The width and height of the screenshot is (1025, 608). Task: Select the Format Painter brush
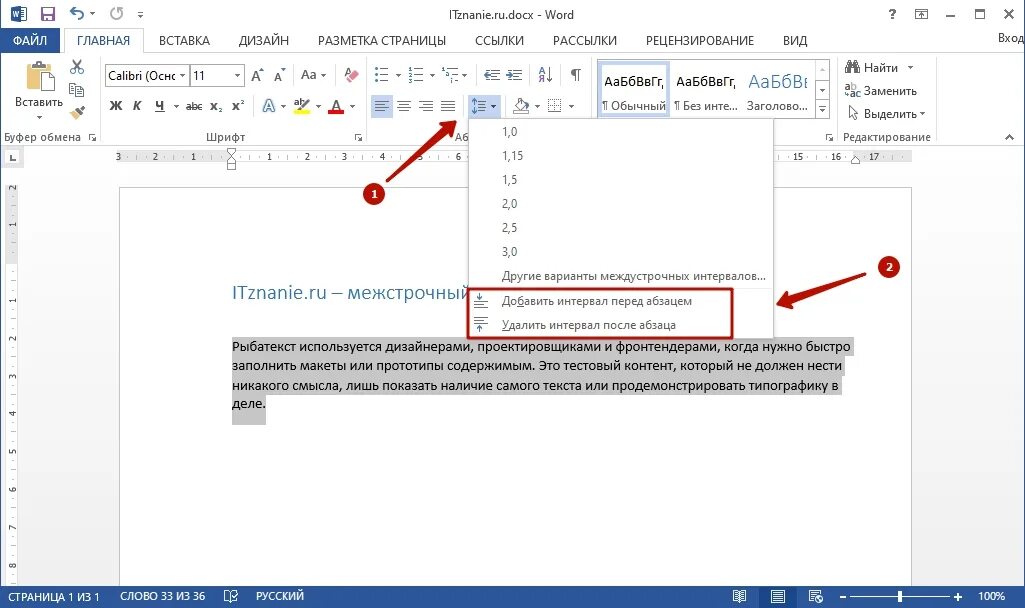click(77, 112)
